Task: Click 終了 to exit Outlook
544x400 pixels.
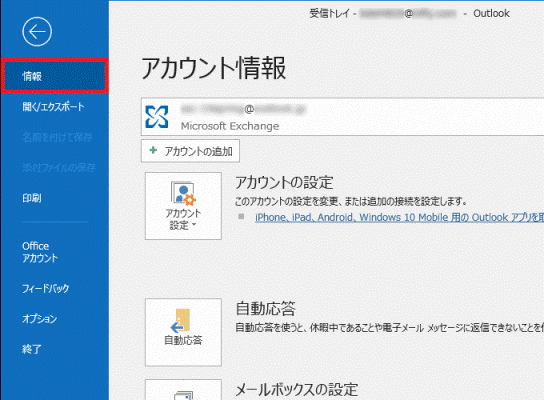Action: click(x=32, y=349)
